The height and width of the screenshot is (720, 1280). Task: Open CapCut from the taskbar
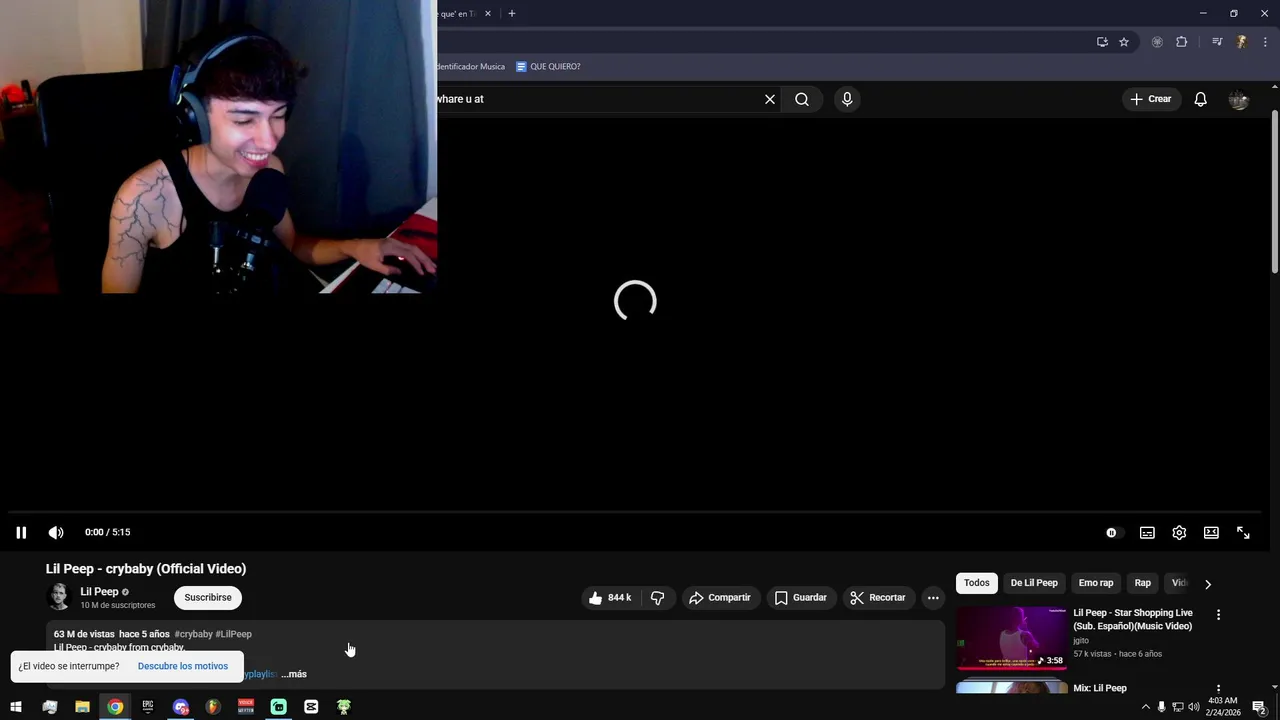311,707
